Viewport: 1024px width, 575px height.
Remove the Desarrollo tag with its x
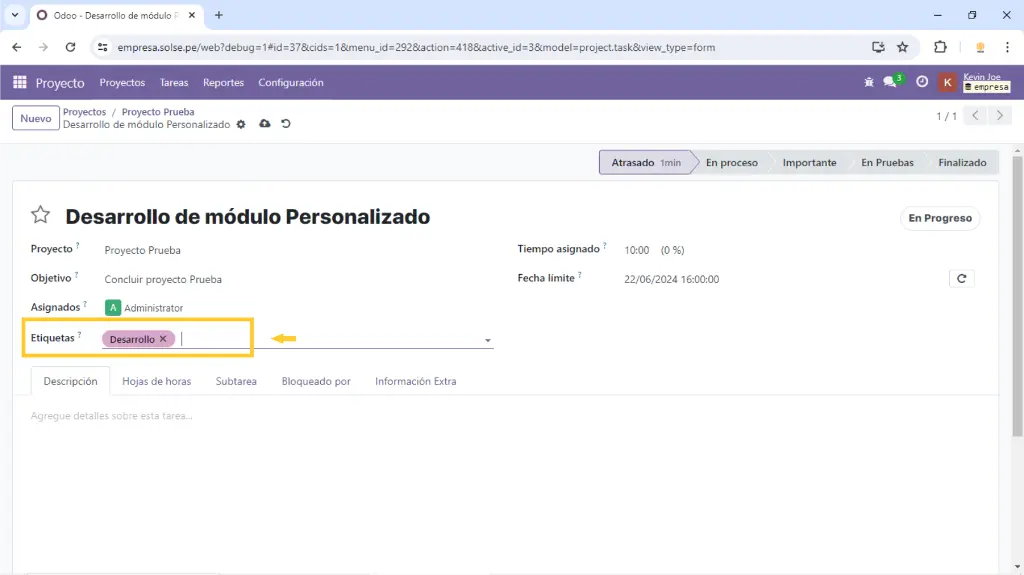[x=163, y=339]
